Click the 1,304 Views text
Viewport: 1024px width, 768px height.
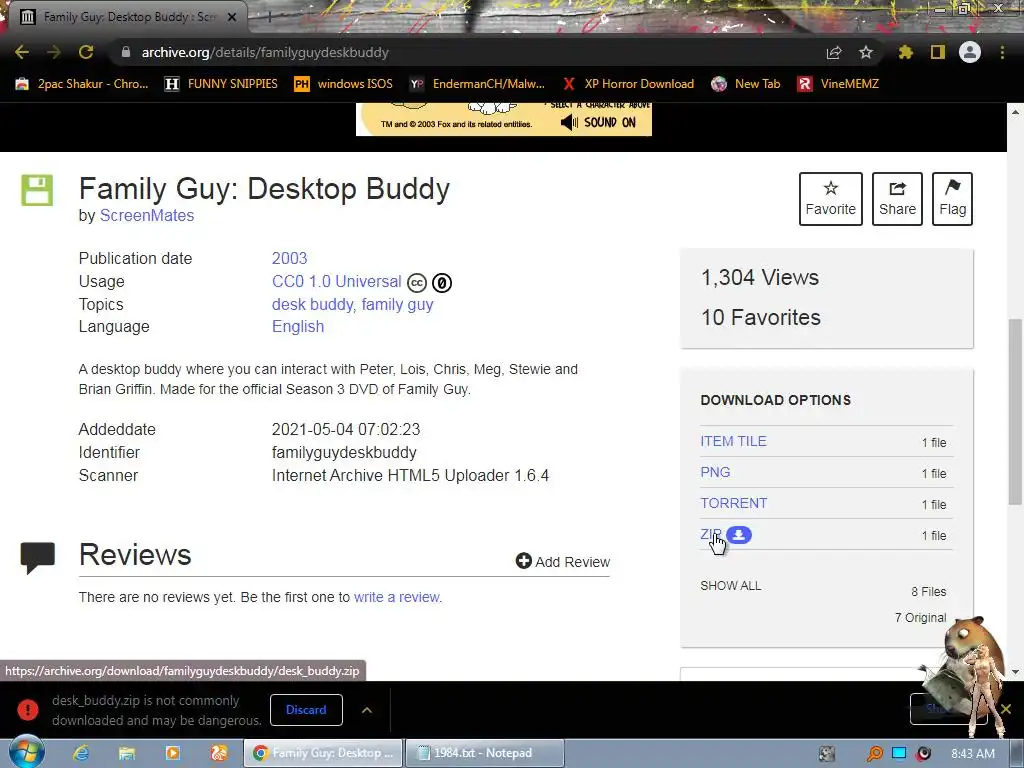[760, 278]
